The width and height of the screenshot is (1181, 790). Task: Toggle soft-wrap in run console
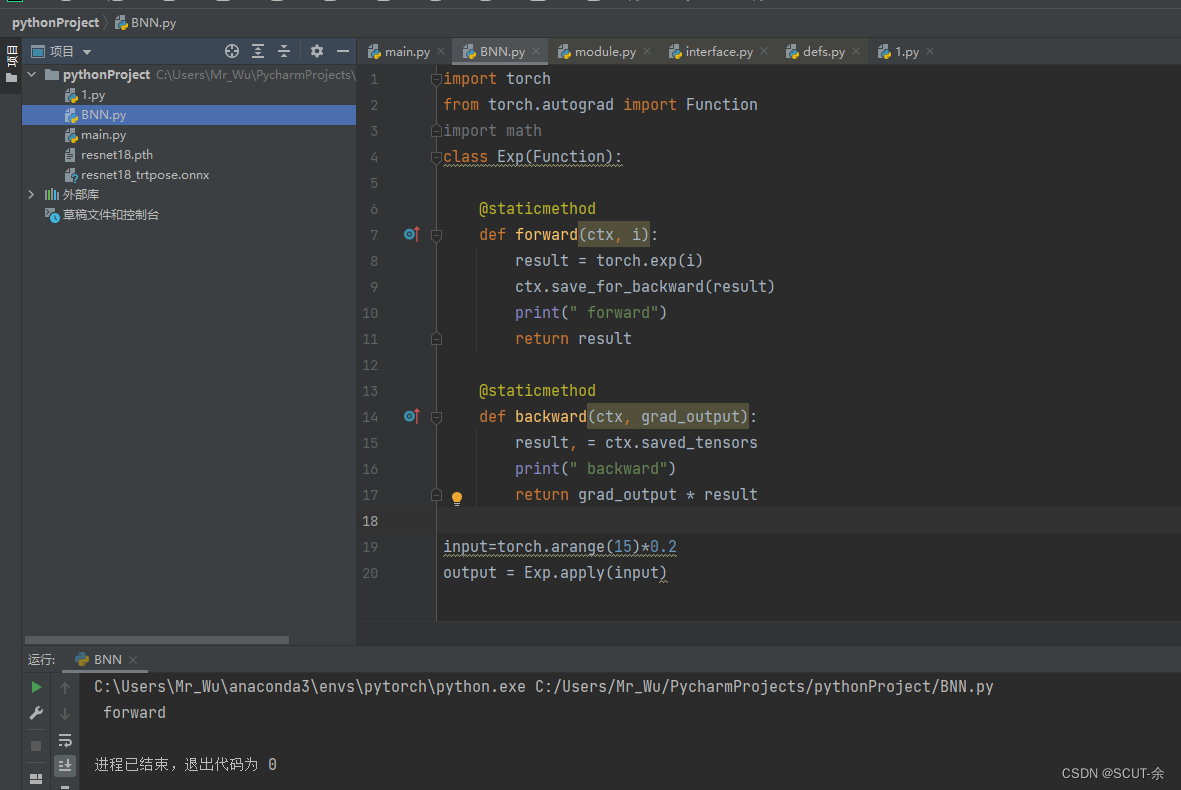[x=65, y=740]
